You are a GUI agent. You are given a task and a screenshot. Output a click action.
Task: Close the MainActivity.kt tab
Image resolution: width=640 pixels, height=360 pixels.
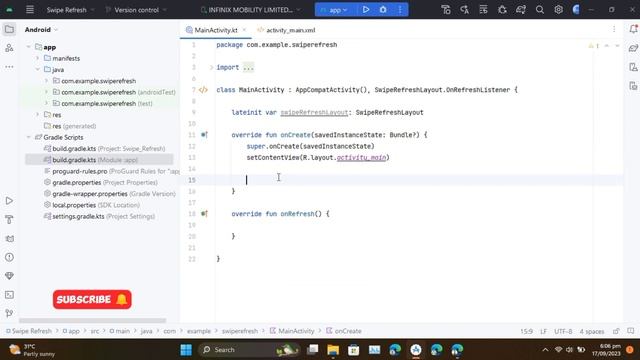(244, 30)
